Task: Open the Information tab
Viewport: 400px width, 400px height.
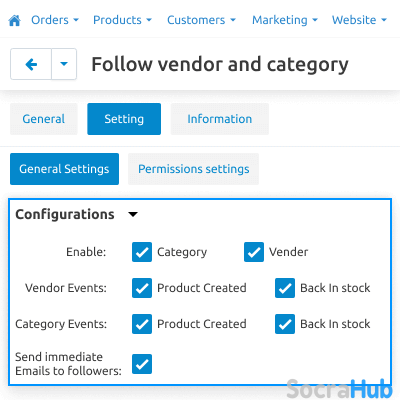Action: pyautogui.click(x=220, y=119)
